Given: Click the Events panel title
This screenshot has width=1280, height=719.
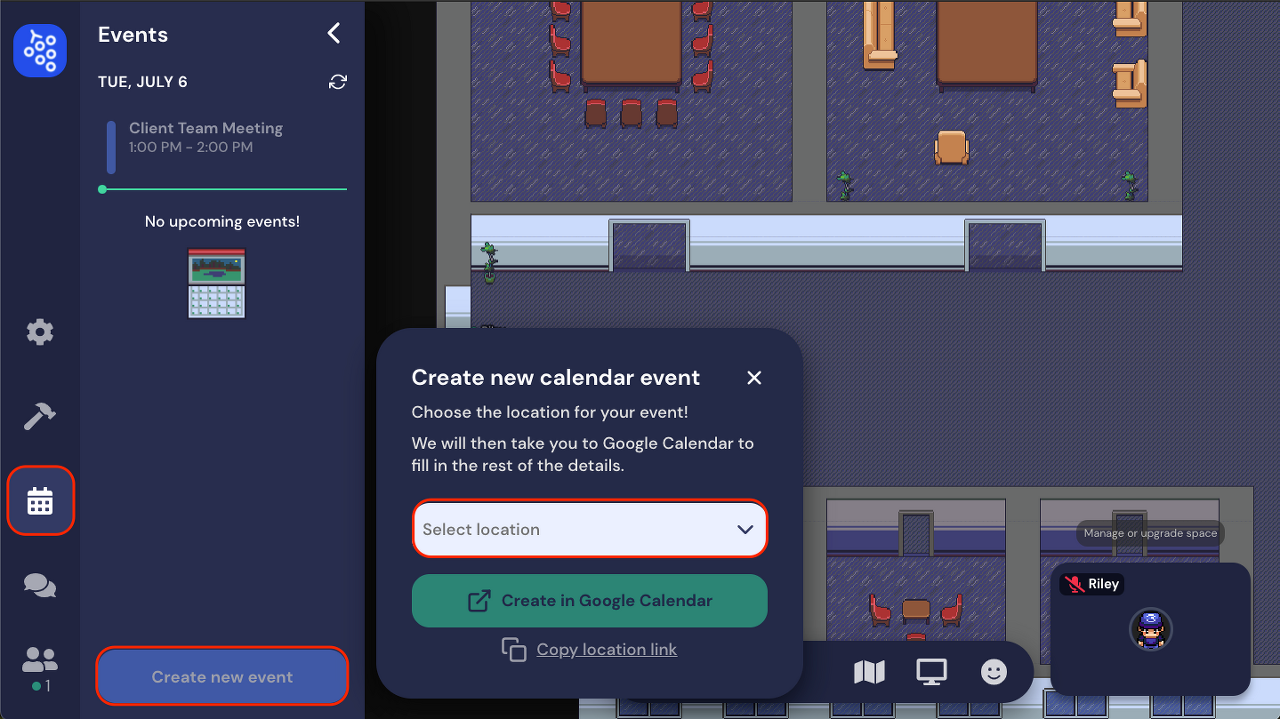Looking at the screenshot, I should 133,35.
